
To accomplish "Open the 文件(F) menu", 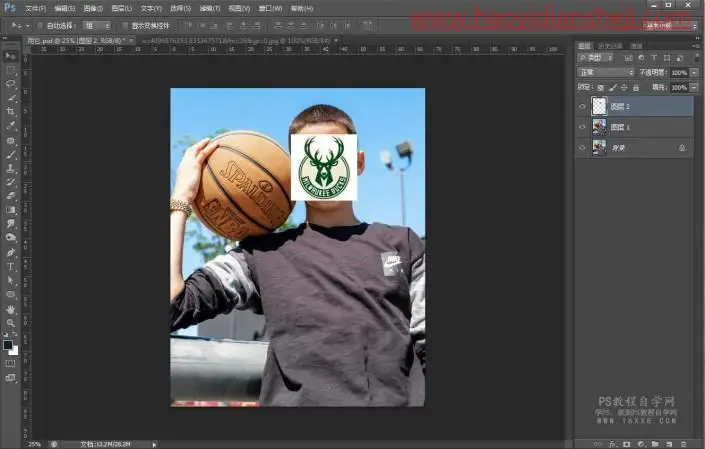I will point(36,9).
